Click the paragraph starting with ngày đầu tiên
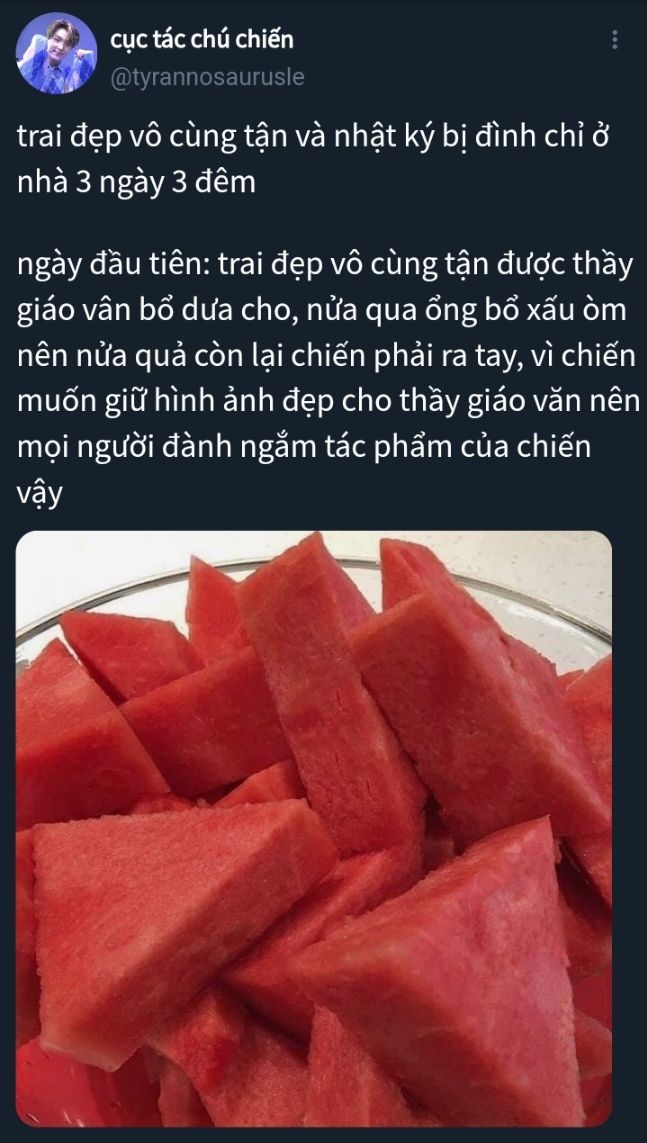The image size is (647, 1143). tap(328, 378)
